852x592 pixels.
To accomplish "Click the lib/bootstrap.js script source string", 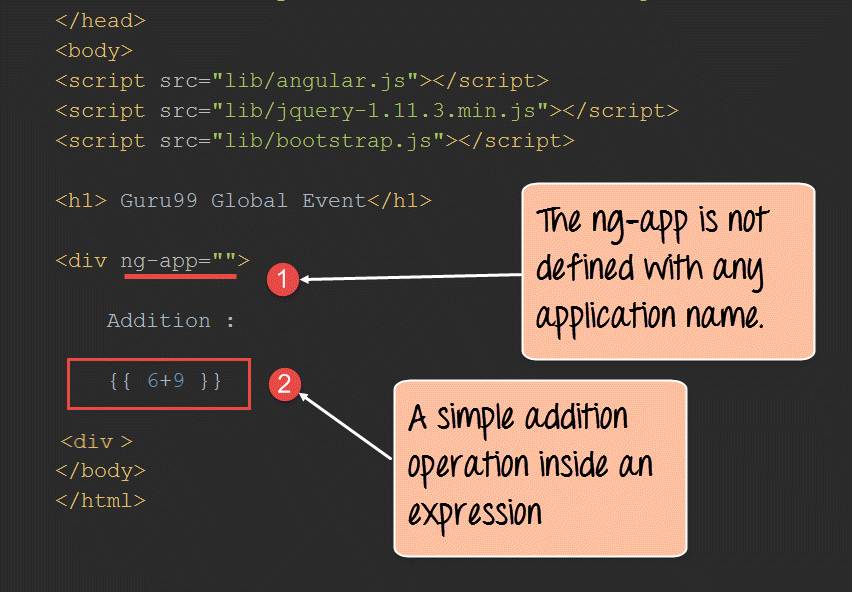I will (328, 140).
